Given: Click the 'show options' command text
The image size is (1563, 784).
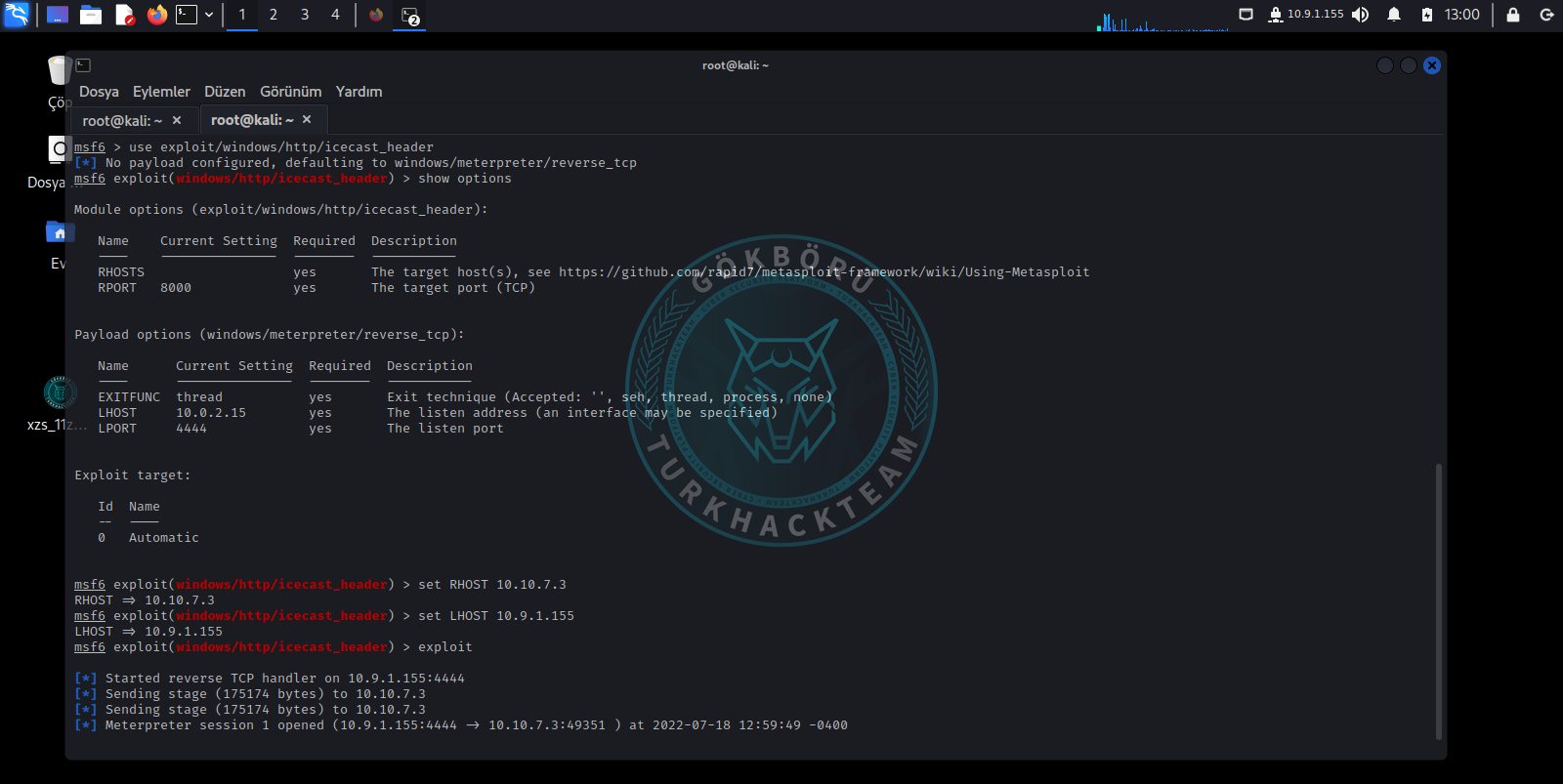Looking at the screenshot, I should (x=465, y=179).
